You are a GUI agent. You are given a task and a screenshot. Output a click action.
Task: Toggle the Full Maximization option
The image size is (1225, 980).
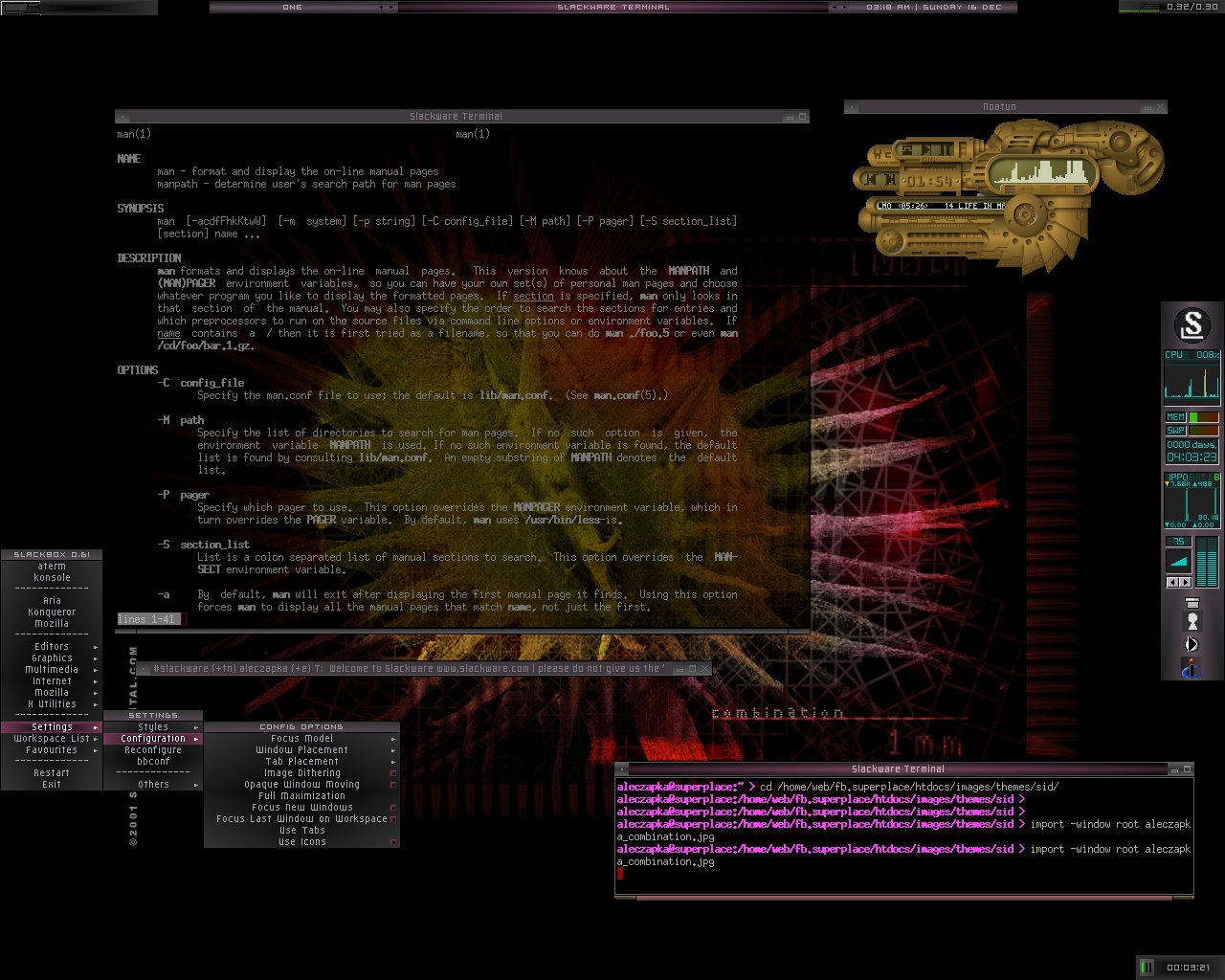click(x=301, y=796)
